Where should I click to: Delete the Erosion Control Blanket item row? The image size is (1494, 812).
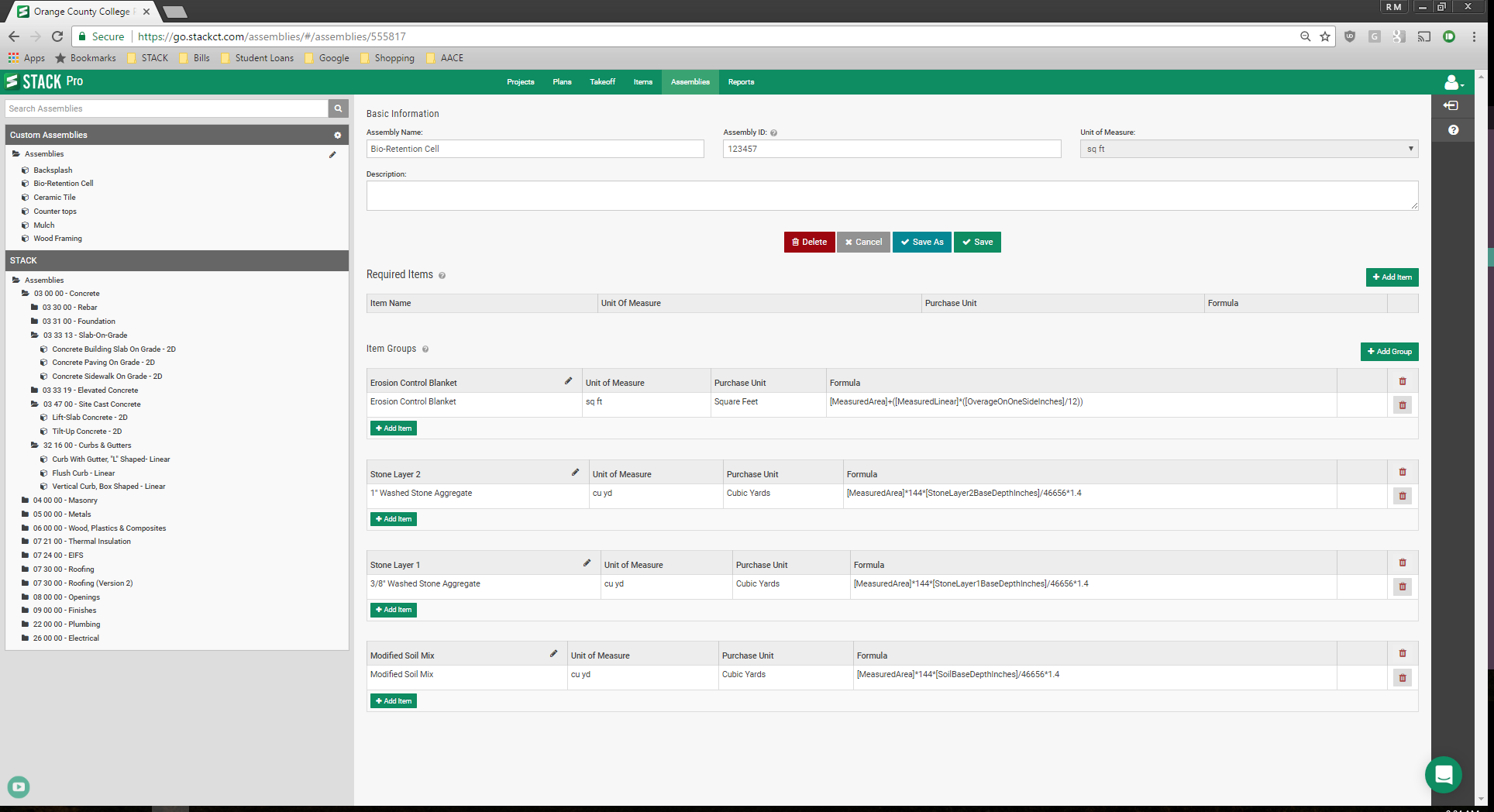point(1403,404)
